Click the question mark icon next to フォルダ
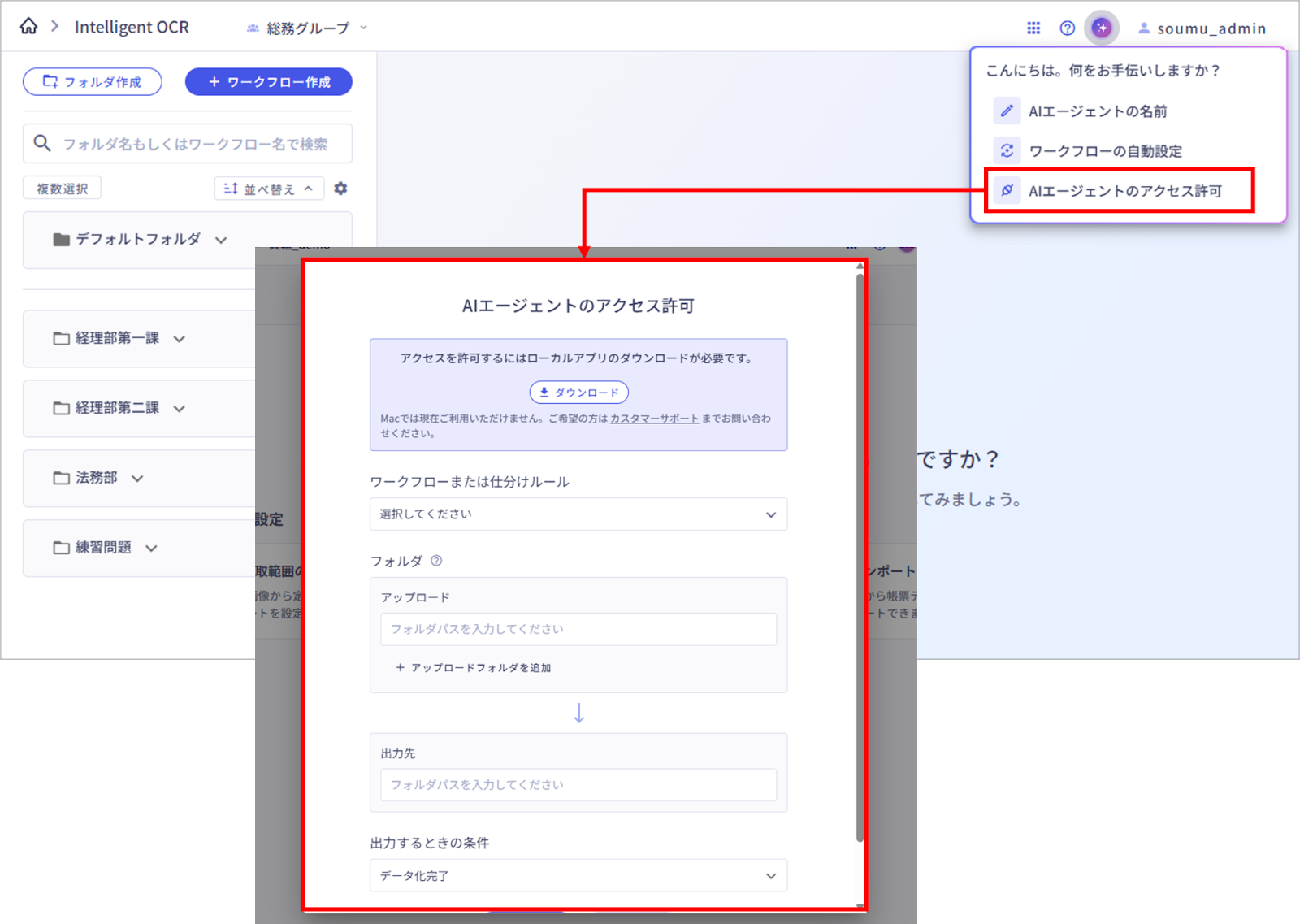 tap(436, 560)
